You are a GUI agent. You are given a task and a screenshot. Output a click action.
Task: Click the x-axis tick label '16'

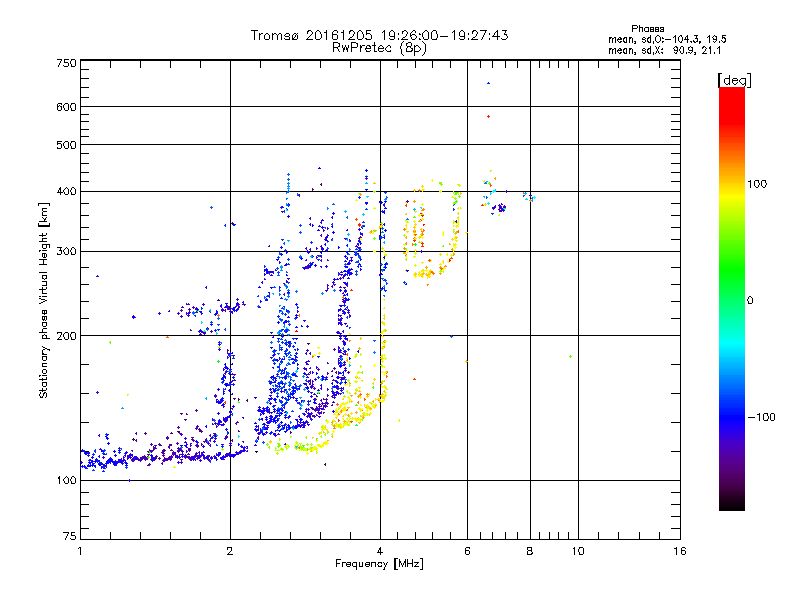680,551
